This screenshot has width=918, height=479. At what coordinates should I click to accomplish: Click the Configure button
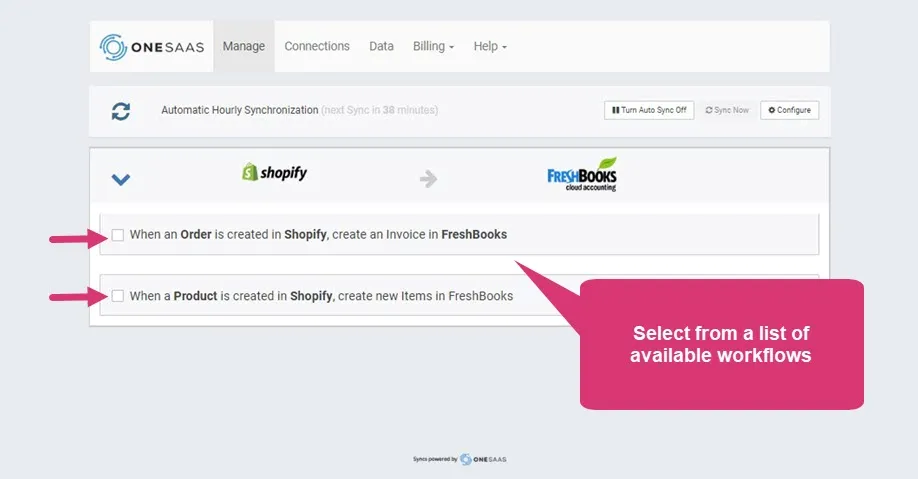click(789, 110)
